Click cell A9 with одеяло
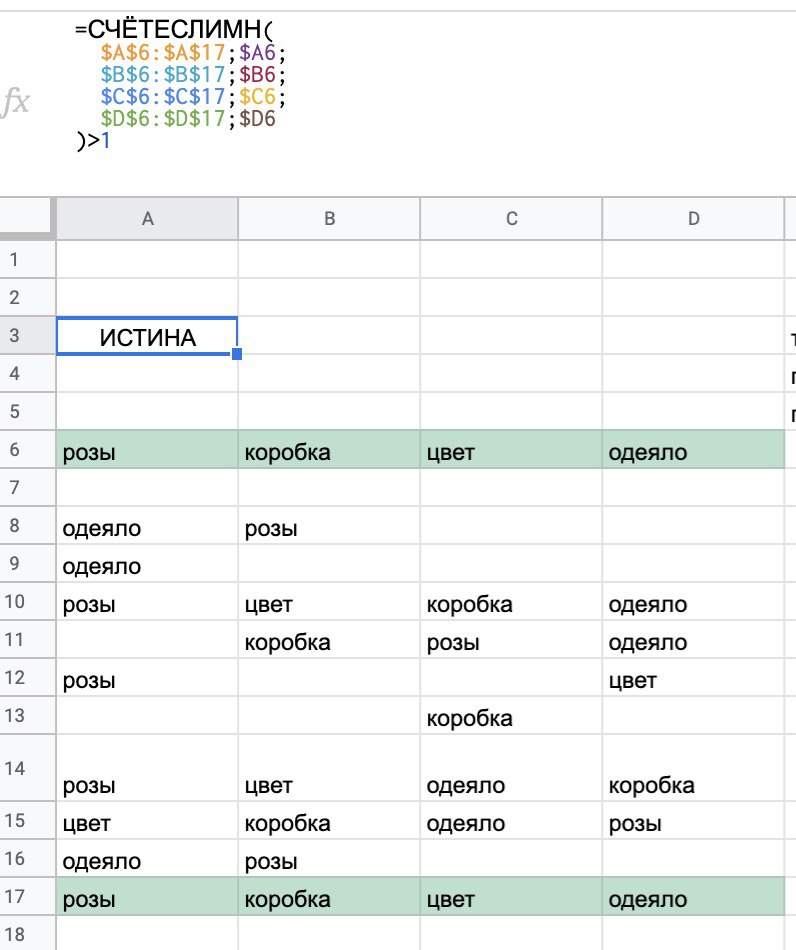 (147, 563)
